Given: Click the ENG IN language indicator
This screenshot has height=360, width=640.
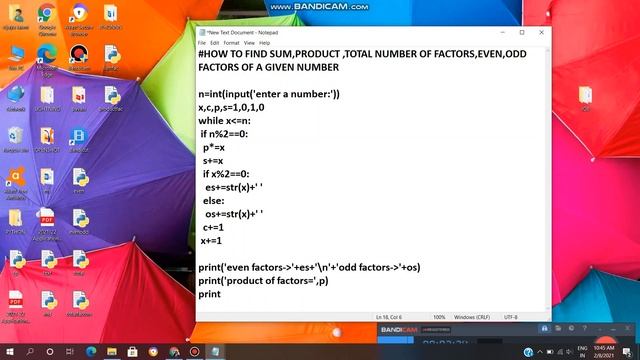Looking at the screenshot, I should (582, 351).
